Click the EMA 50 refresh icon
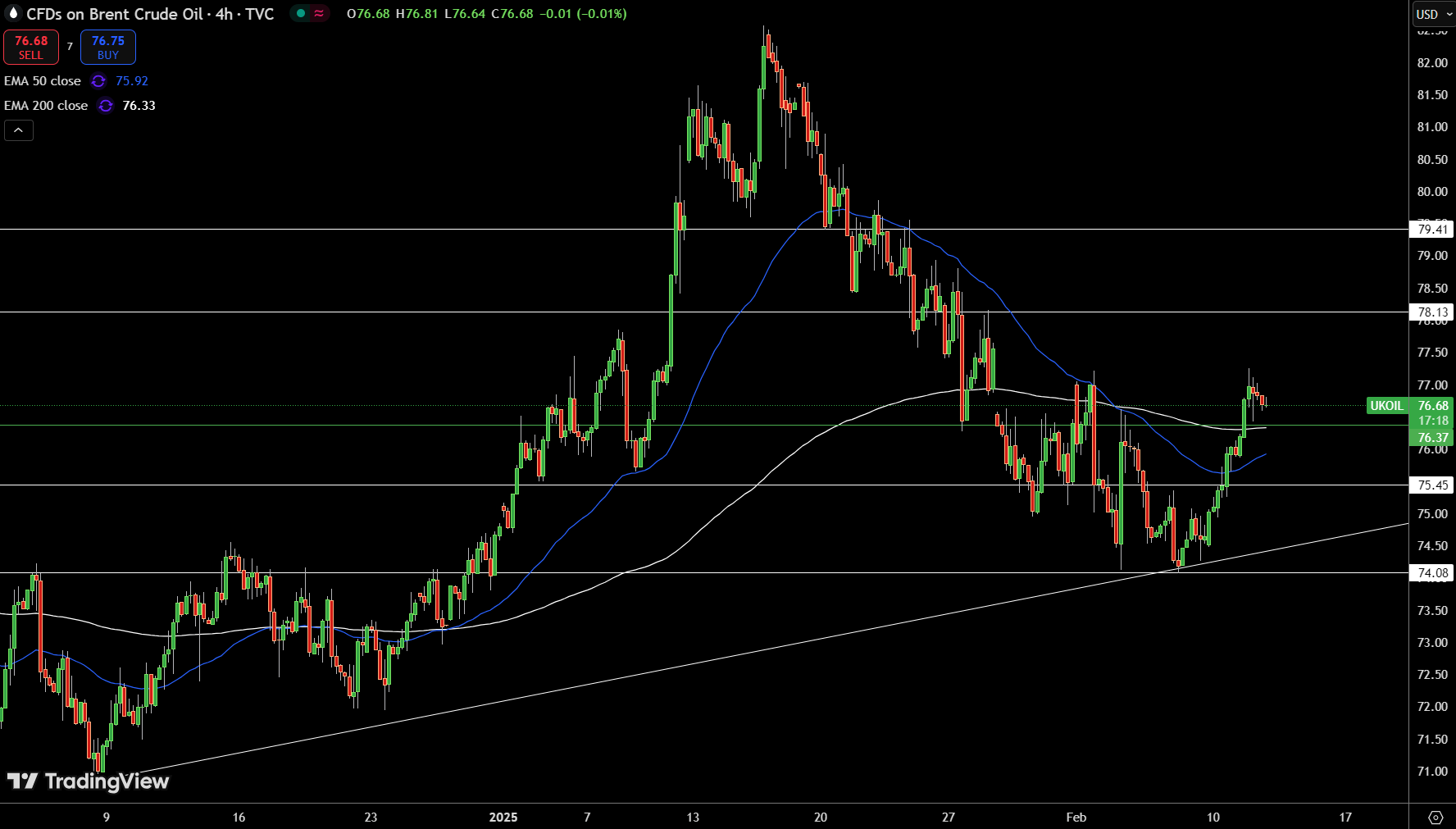The height and width of the screenshot is (829, 1456). tap(98, 81)
